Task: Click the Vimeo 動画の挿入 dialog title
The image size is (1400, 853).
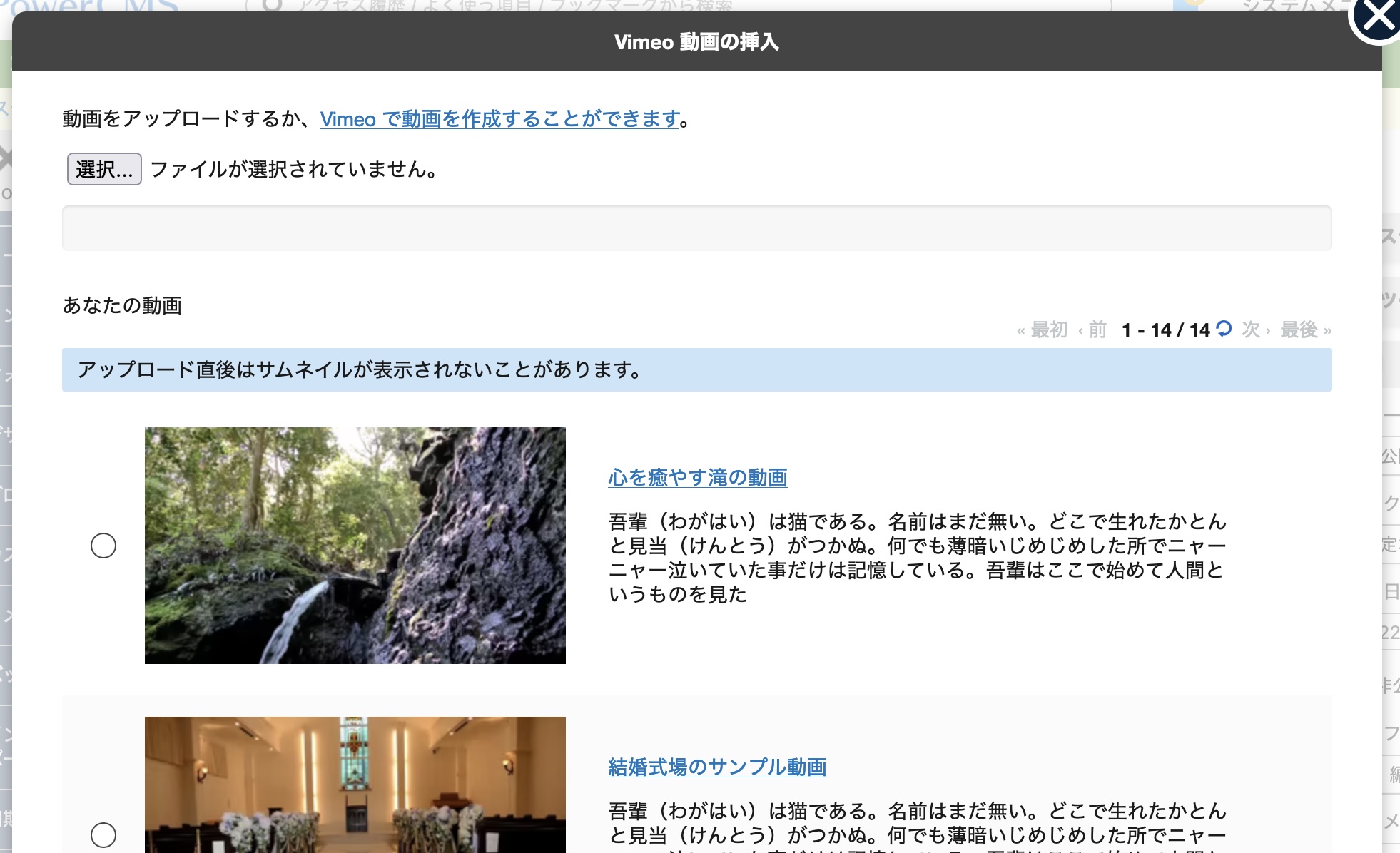Action: click(697, 41)
